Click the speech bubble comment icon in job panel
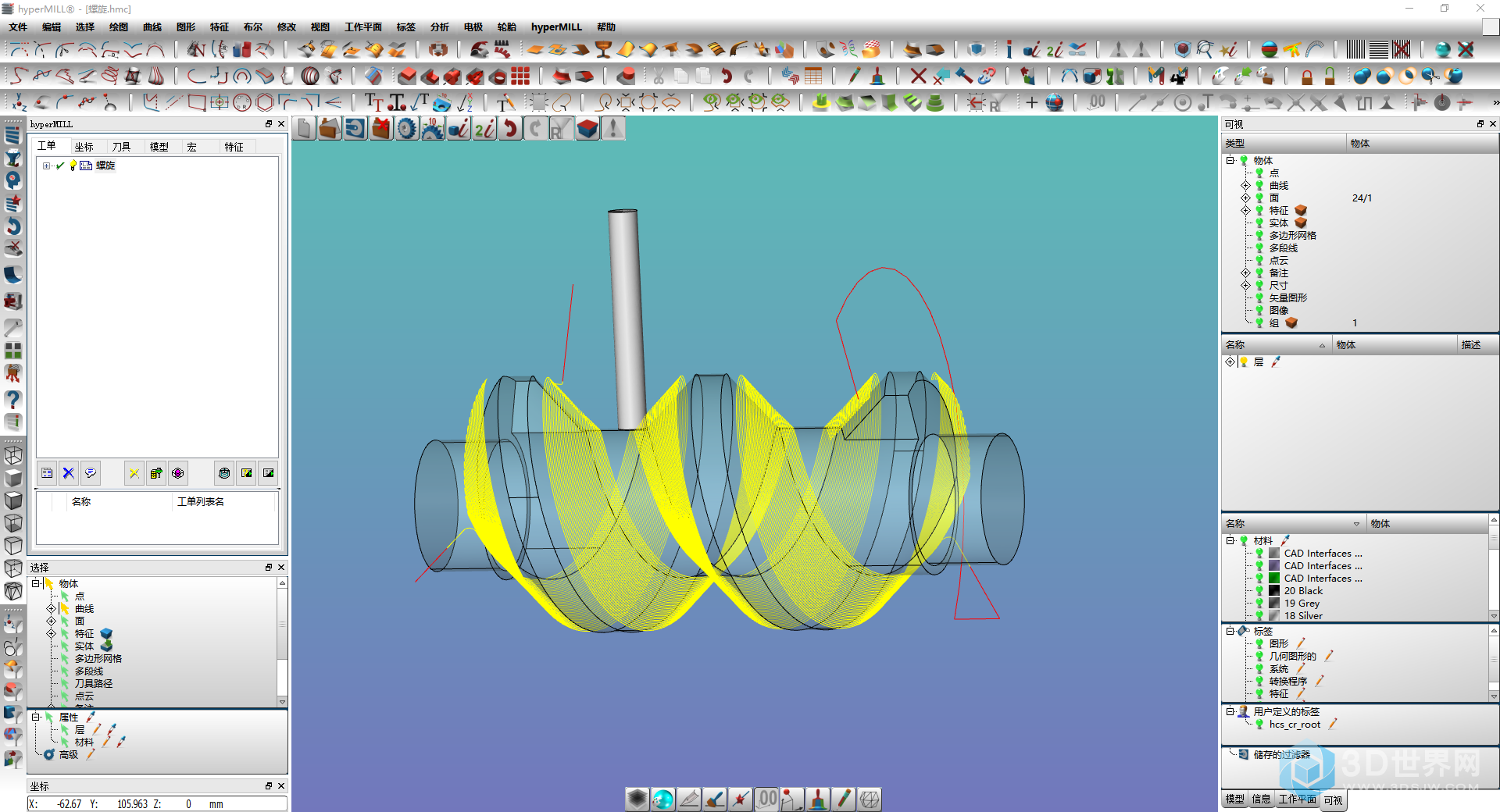 (91, 473)
